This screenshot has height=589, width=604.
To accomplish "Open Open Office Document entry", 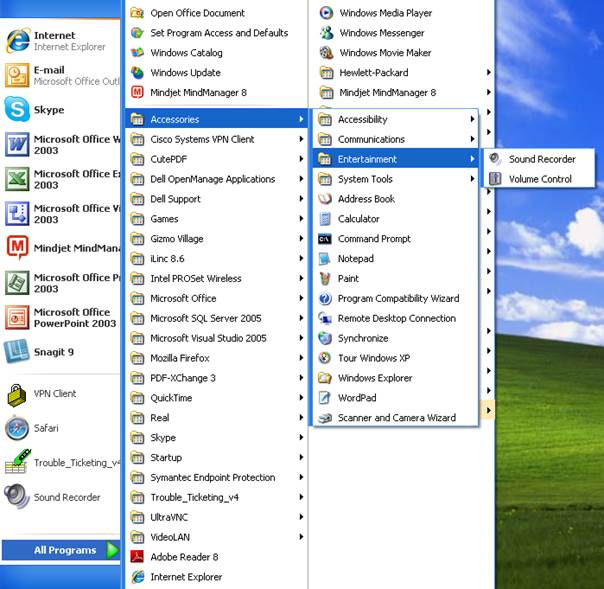I will point(216,13).
